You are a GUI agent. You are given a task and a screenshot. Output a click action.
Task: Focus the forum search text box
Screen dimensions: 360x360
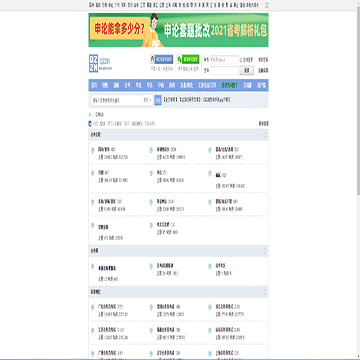click(116, 100)
